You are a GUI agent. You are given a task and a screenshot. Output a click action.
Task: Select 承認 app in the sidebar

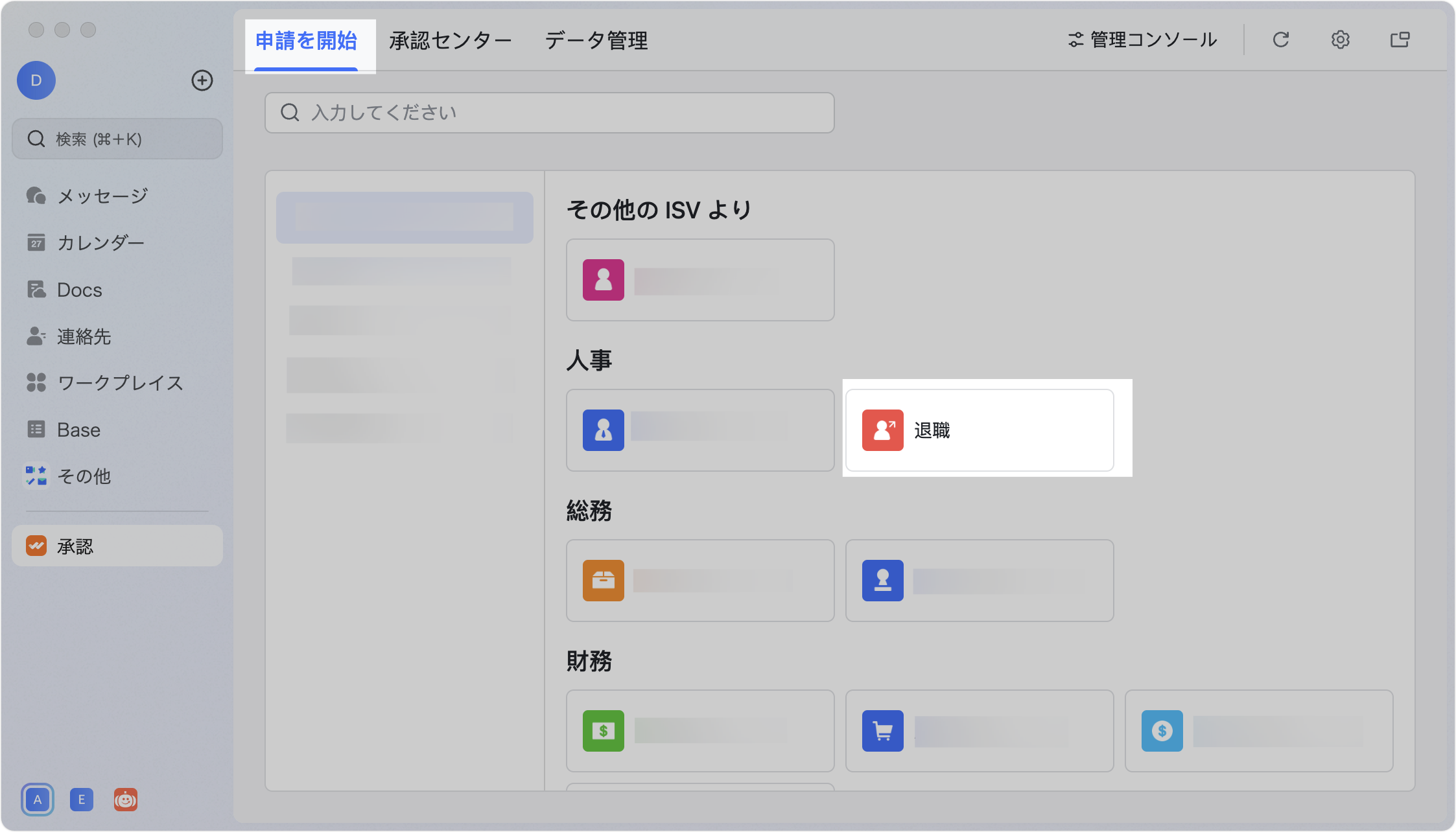coord(117,546)
